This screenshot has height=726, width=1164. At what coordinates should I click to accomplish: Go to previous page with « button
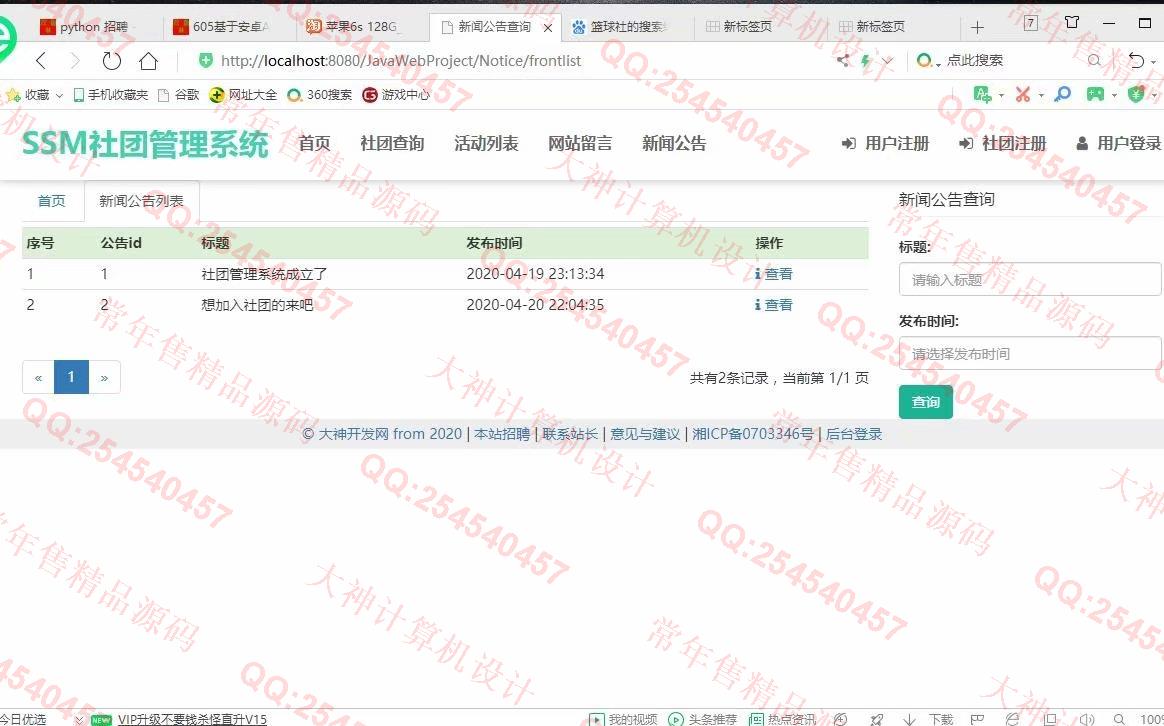[x=38, y=377]
